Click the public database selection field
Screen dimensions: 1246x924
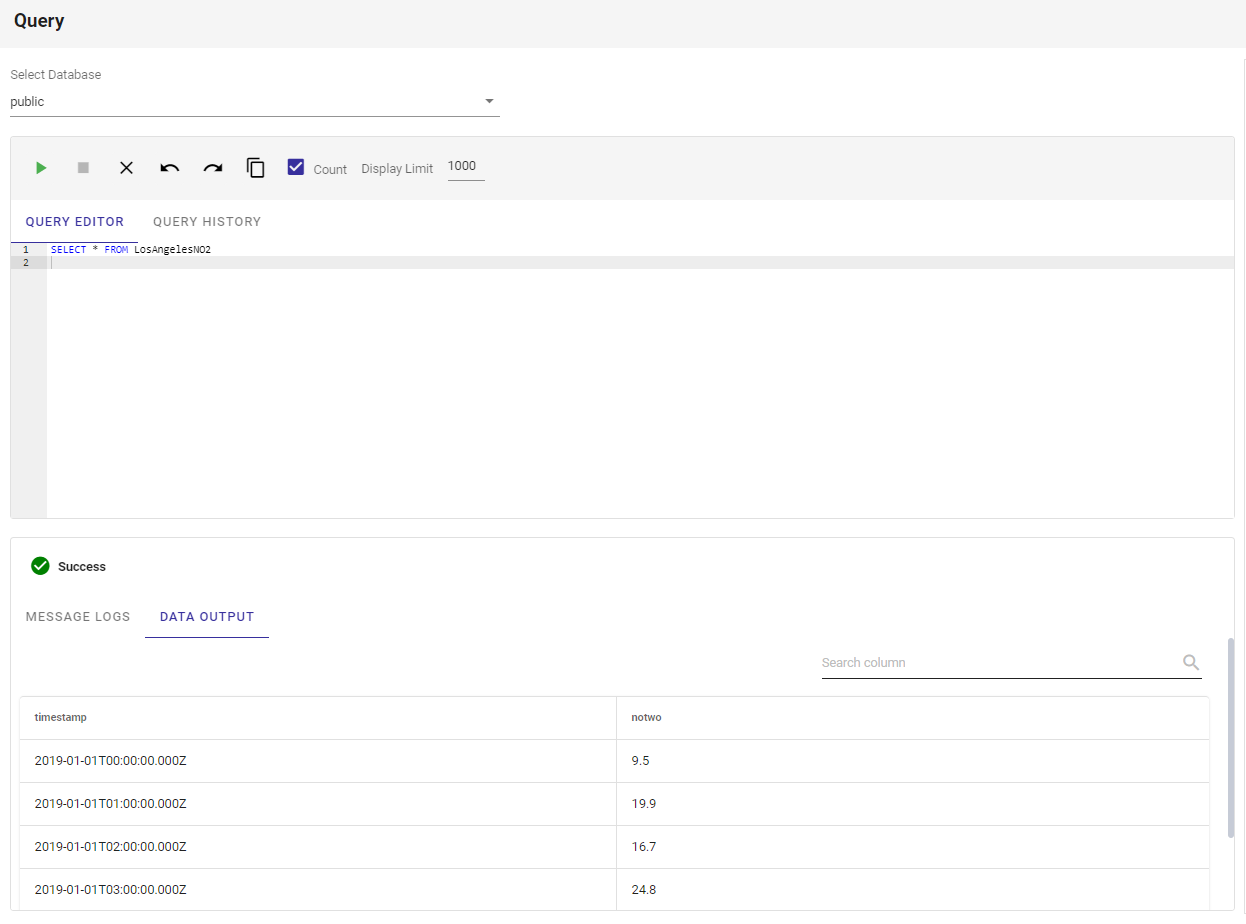240,102
